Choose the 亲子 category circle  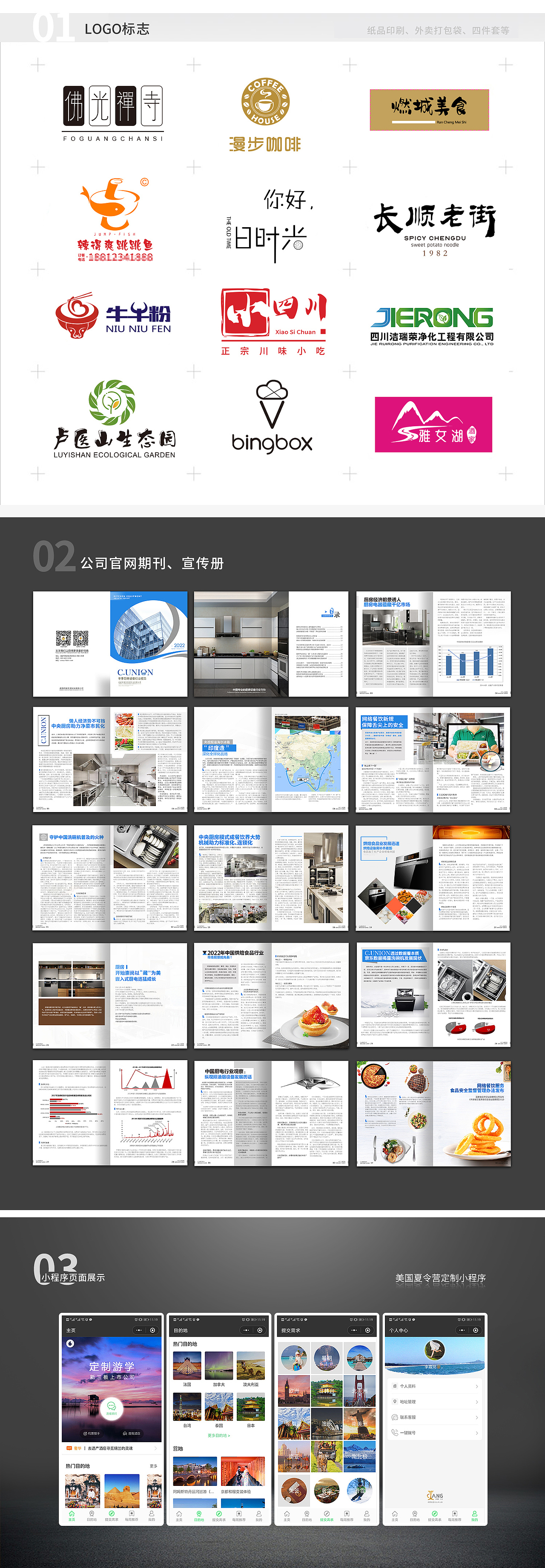294,1358
